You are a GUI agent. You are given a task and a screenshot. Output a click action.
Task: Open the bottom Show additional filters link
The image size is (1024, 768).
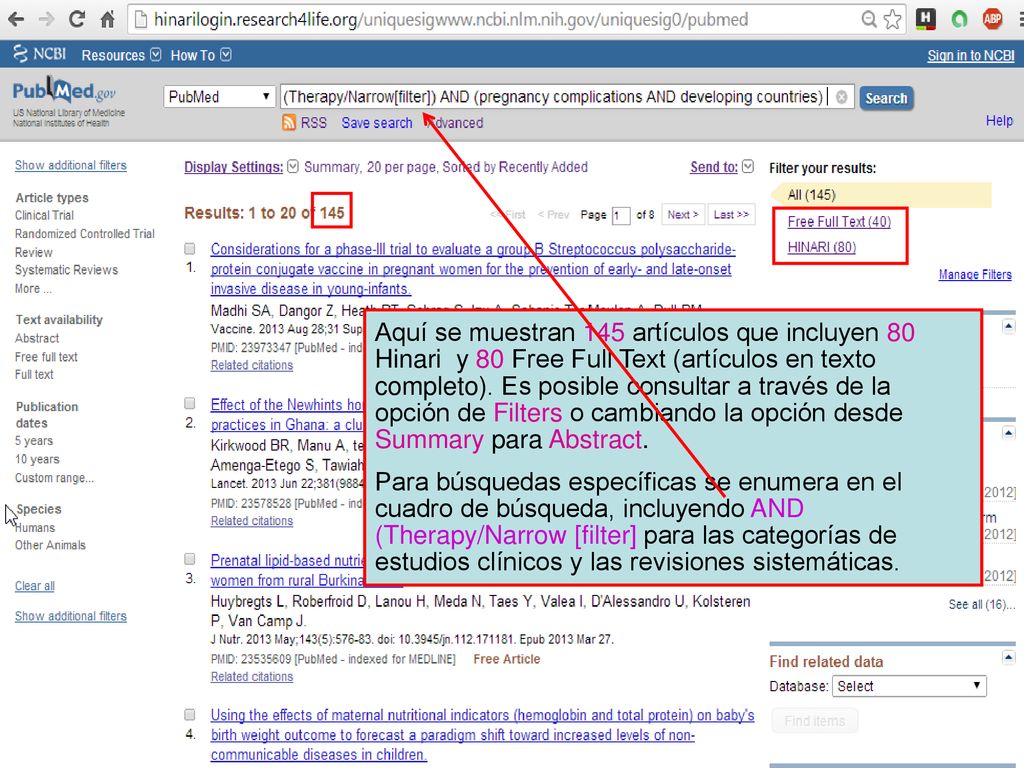click(x=71, y=616)
